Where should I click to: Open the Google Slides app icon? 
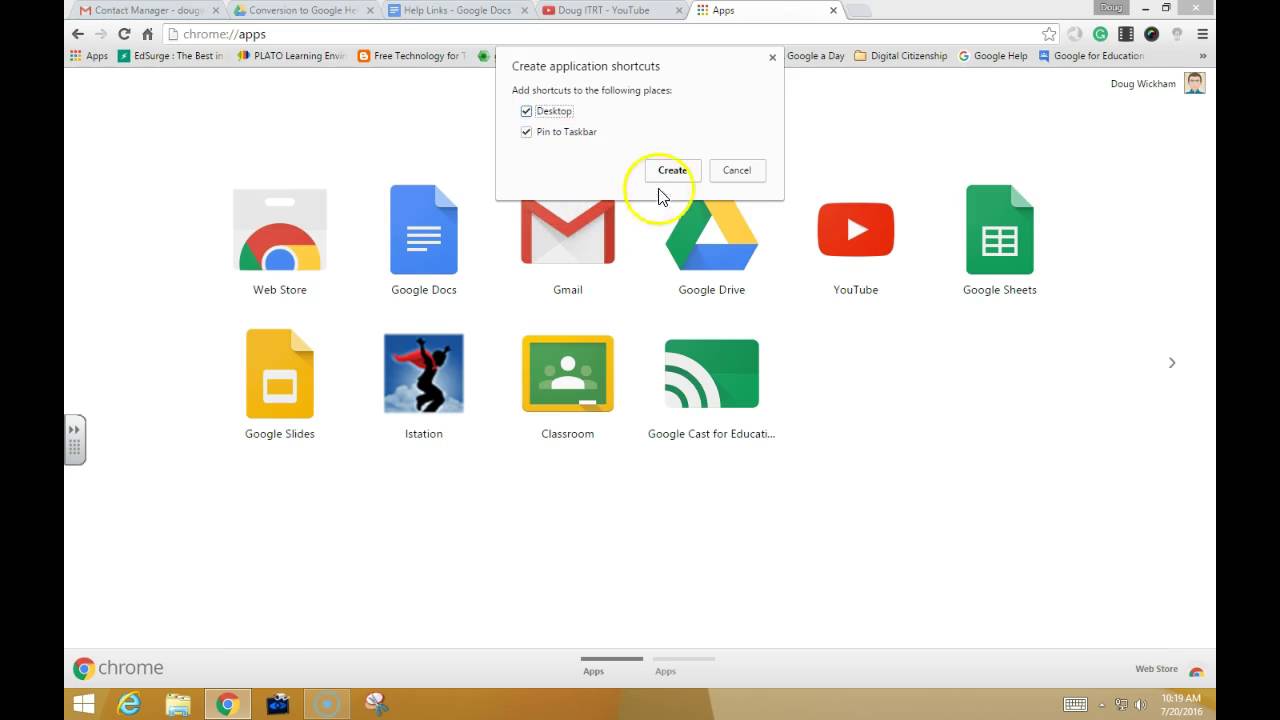coord(279,373)
